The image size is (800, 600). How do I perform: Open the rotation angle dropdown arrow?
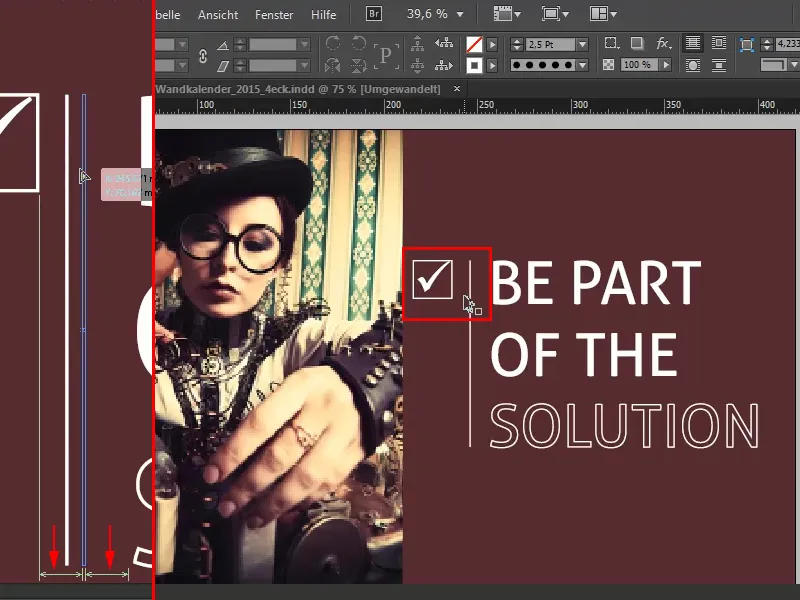coord(305,45)
